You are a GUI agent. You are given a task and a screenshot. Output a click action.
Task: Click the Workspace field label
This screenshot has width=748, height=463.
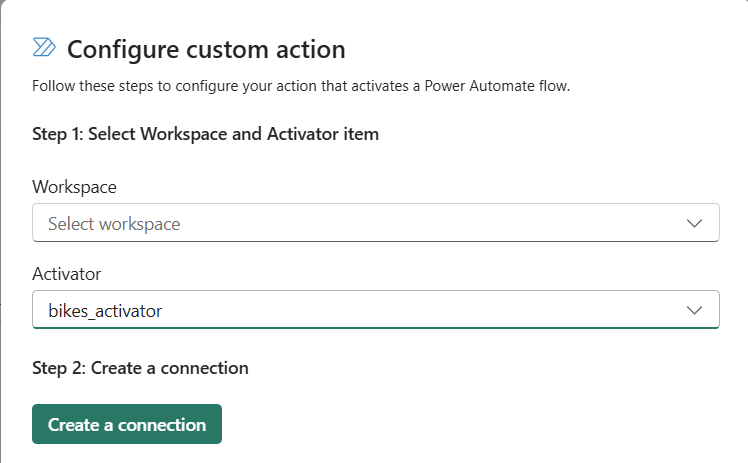74,187
